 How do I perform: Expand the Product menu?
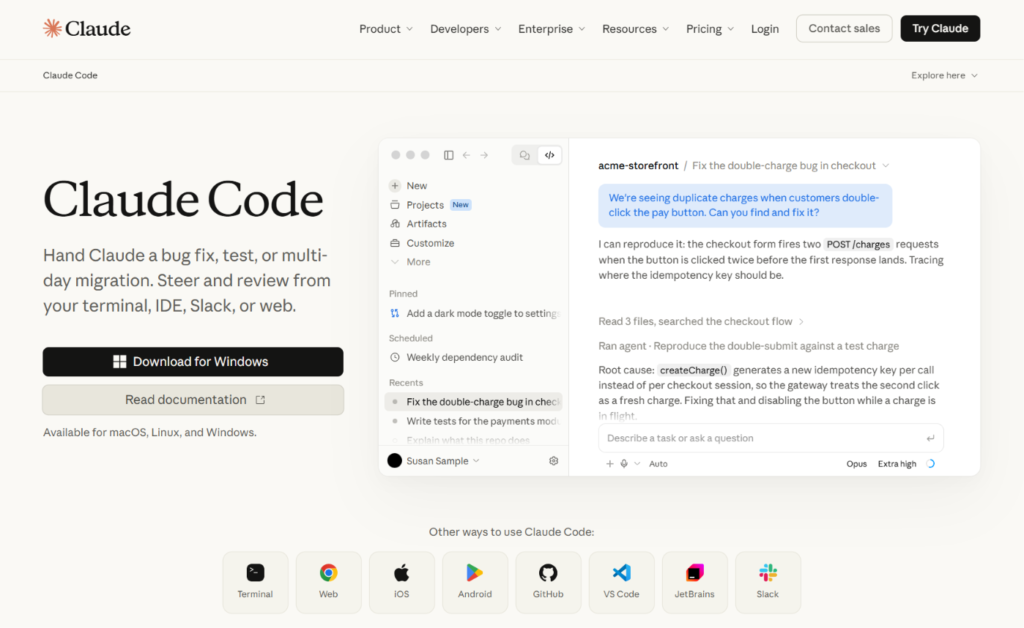click(x=386, y=29)
